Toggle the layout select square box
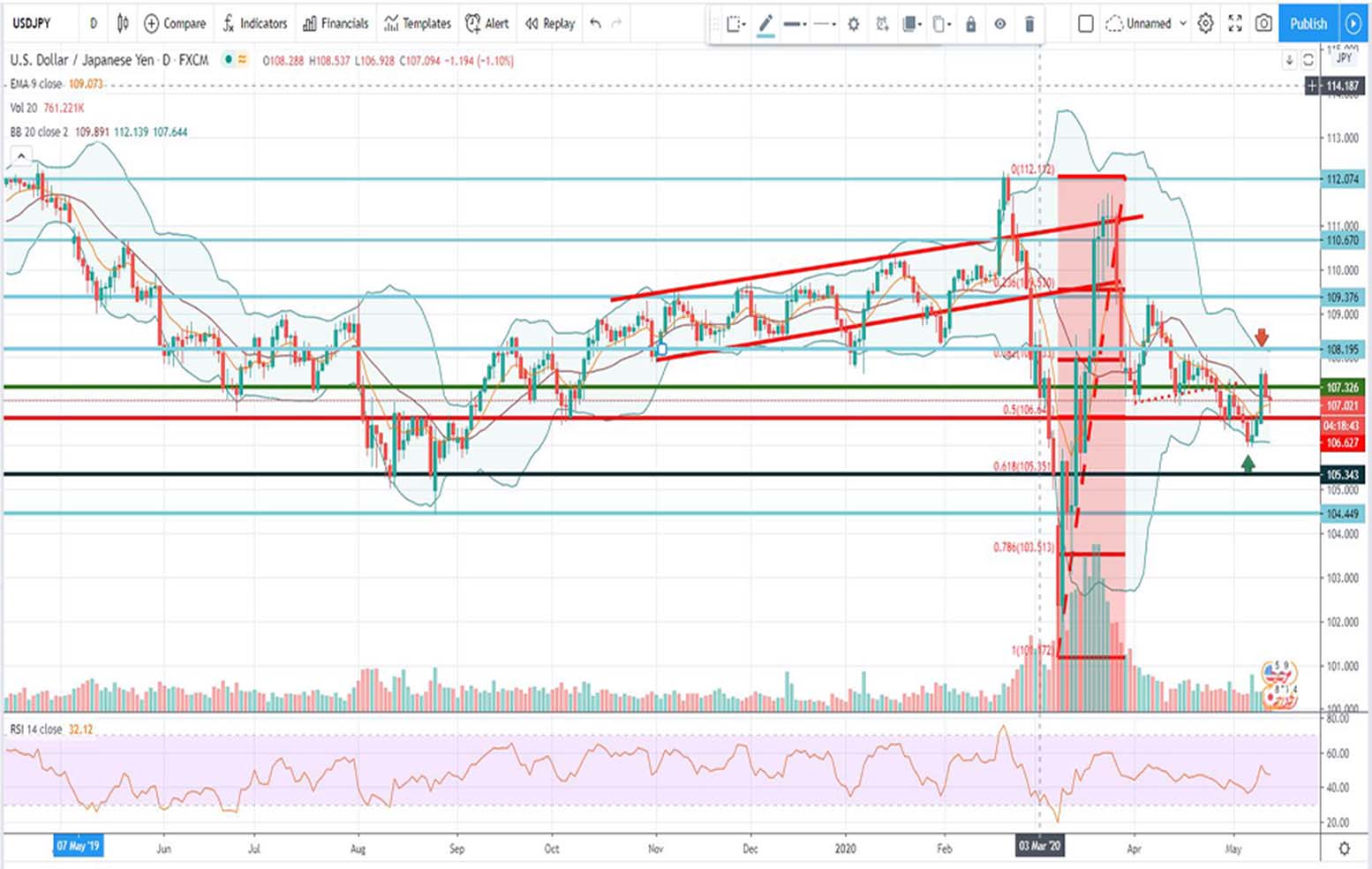Viewport: 1372px width, 869px height. point(1086,24)
